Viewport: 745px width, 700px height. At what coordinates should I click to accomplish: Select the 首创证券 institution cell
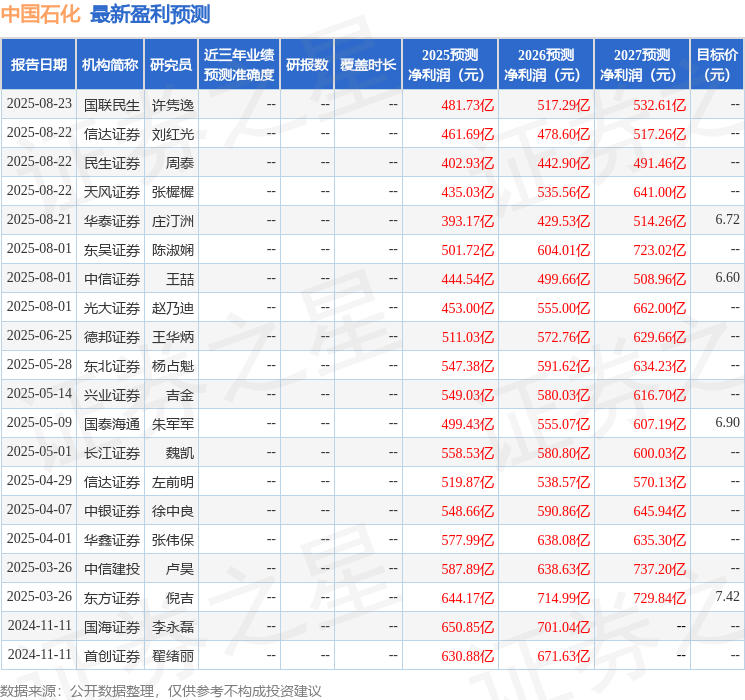112,656
